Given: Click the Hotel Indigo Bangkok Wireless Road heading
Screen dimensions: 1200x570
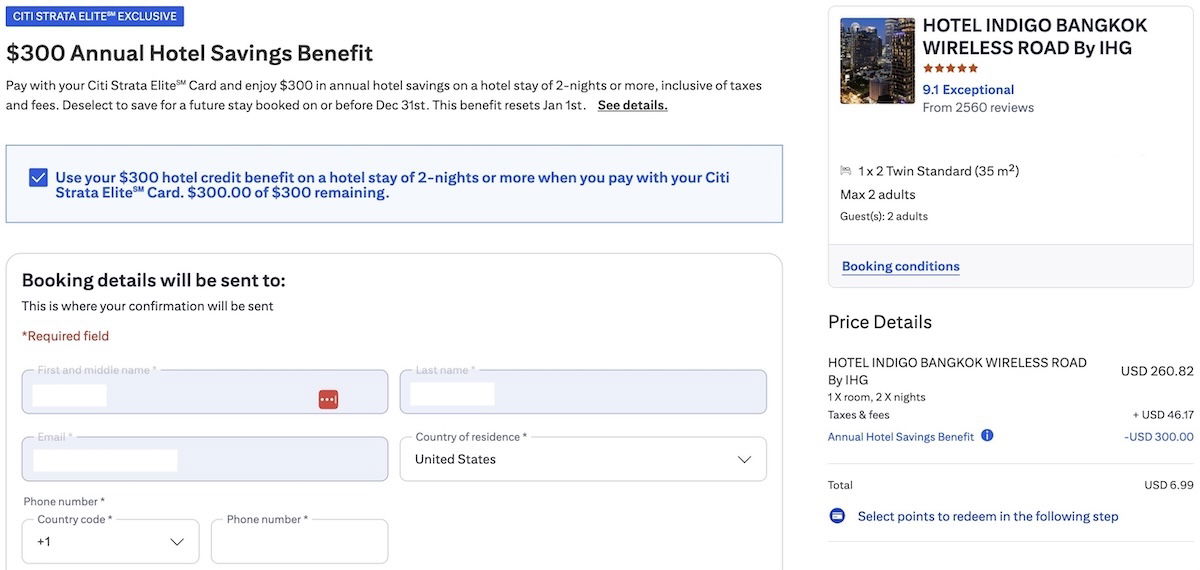Looking at the screenshot, I should pyautogui.click(x=1034, y=36).
